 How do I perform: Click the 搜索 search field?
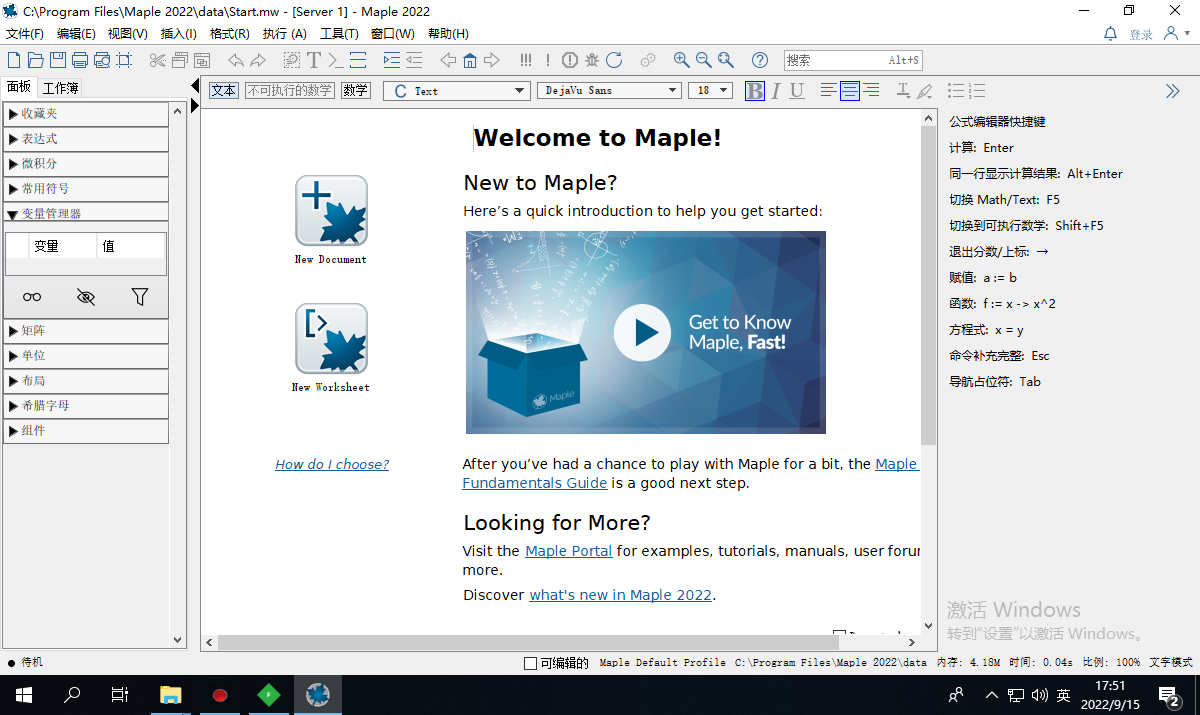point(853,60)
